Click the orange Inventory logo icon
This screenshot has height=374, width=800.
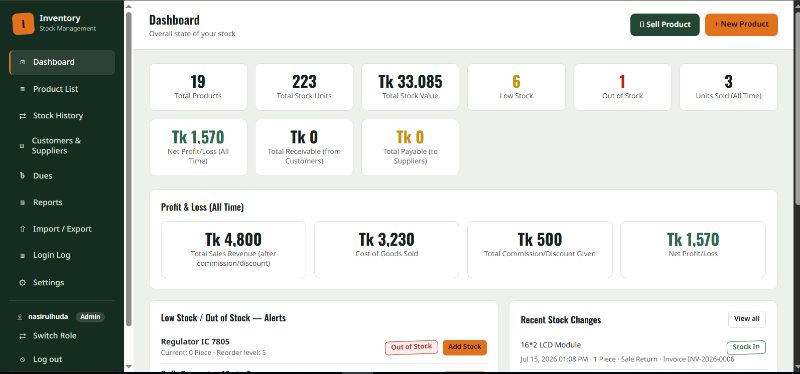tap(23, 24)
